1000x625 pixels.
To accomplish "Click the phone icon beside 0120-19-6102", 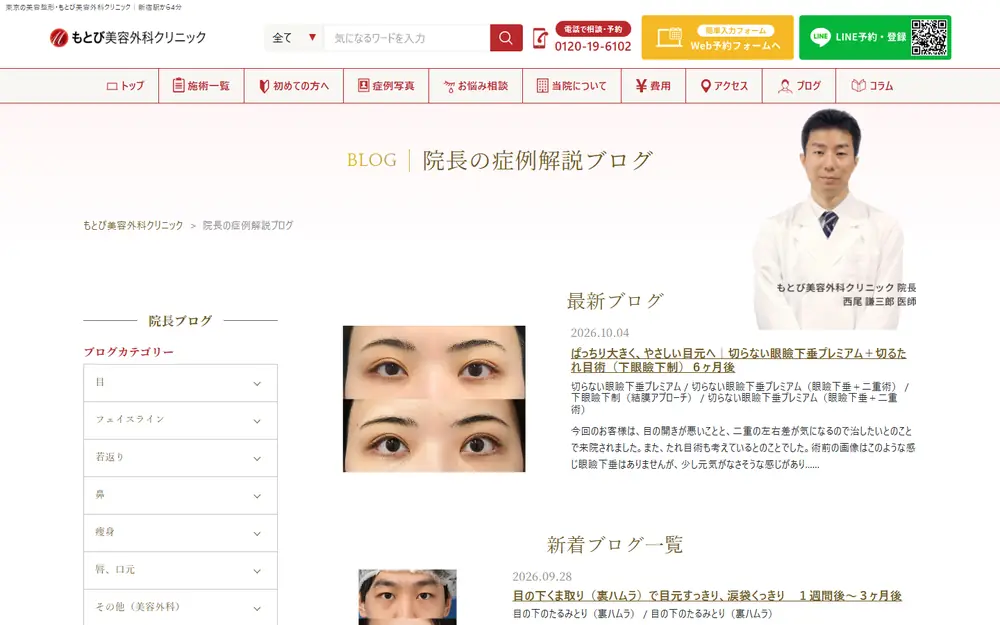I will click(540, 38).
